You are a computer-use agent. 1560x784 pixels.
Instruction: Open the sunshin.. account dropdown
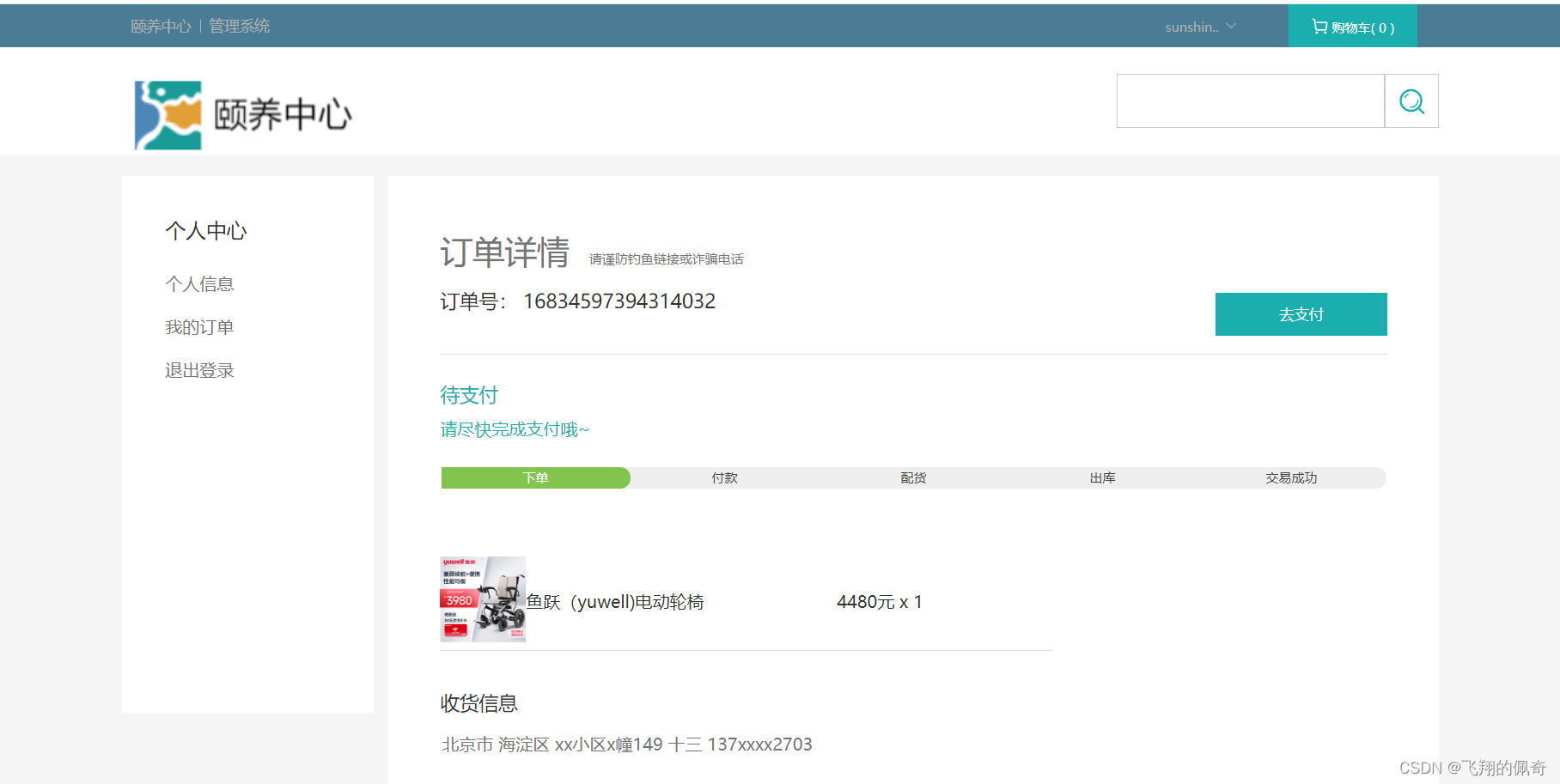(x=1192, y=26)
